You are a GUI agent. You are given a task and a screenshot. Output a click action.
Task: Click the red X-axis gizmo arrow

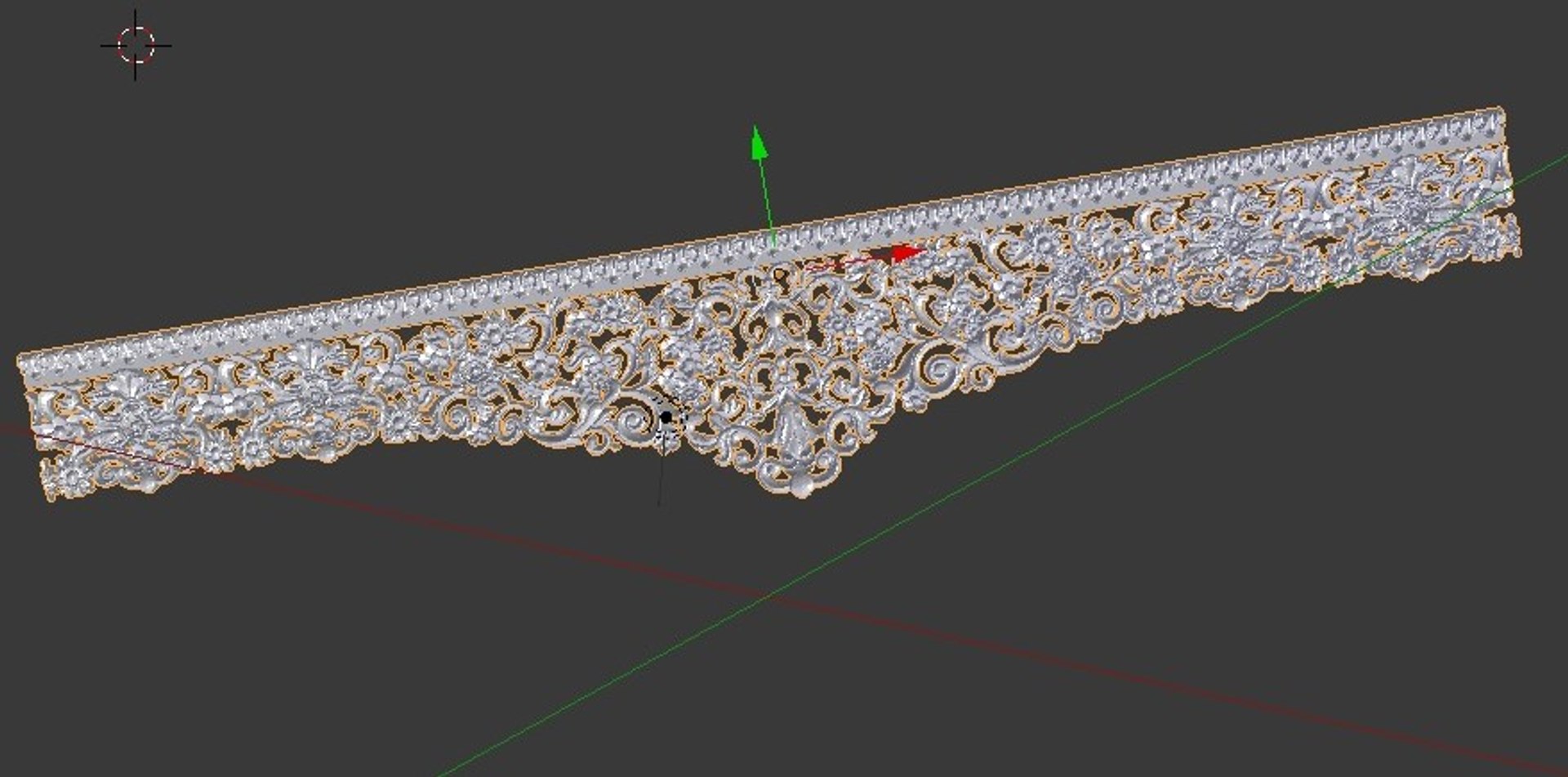907,253
